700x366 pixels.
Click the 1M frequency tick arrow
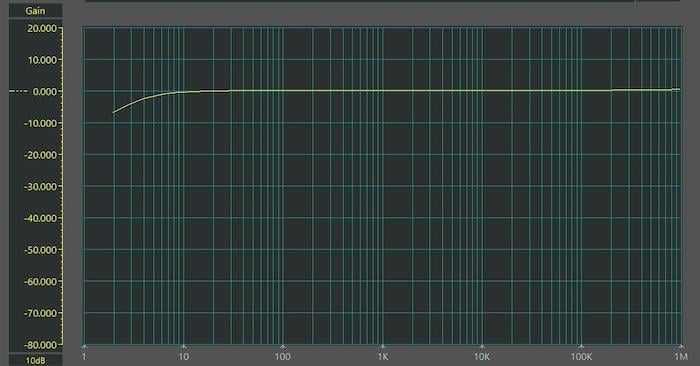pyautogui.click(x=681, y=346)
